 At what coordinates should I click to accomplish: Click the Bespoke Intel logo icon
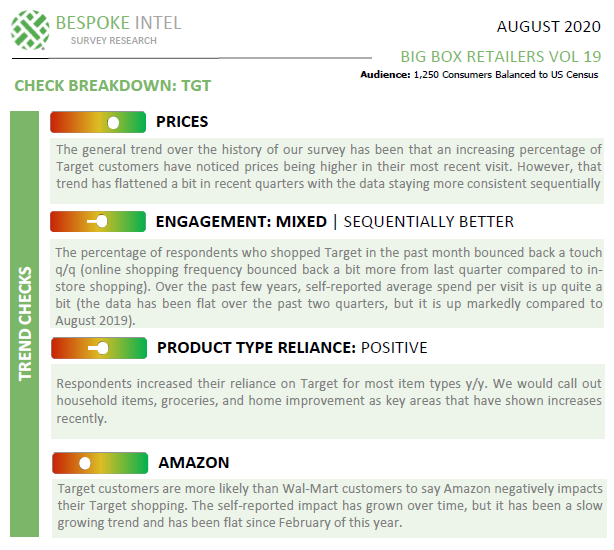[30, 30]
